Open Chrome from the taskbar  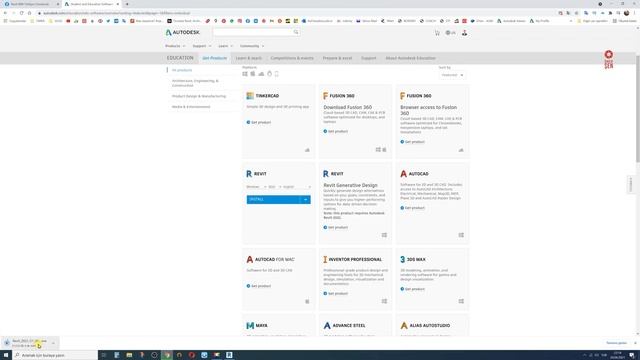167,355
